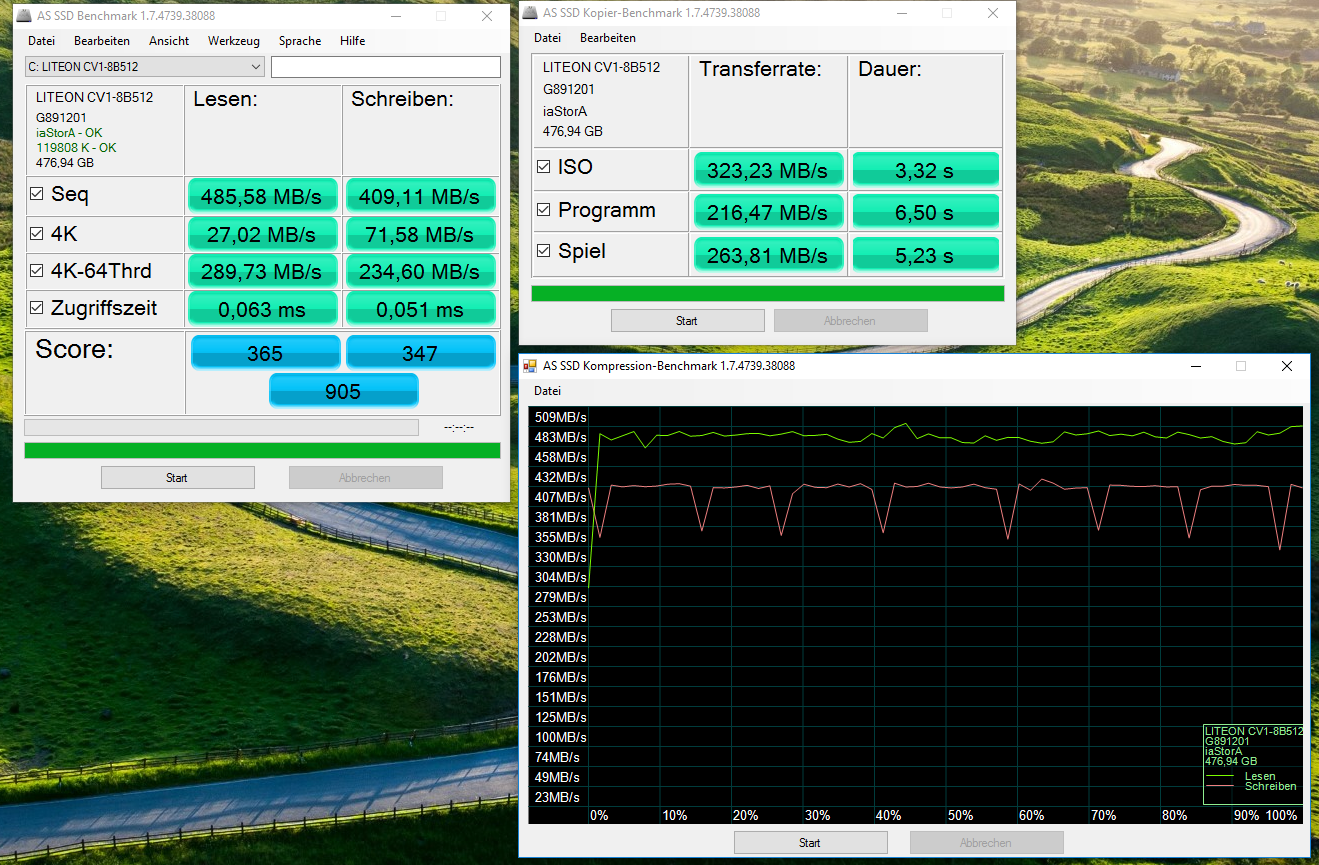This screenshot has width=1319, height=865.
Task: Open the Werkzeug menu
Action: click(x=233, y=41)
